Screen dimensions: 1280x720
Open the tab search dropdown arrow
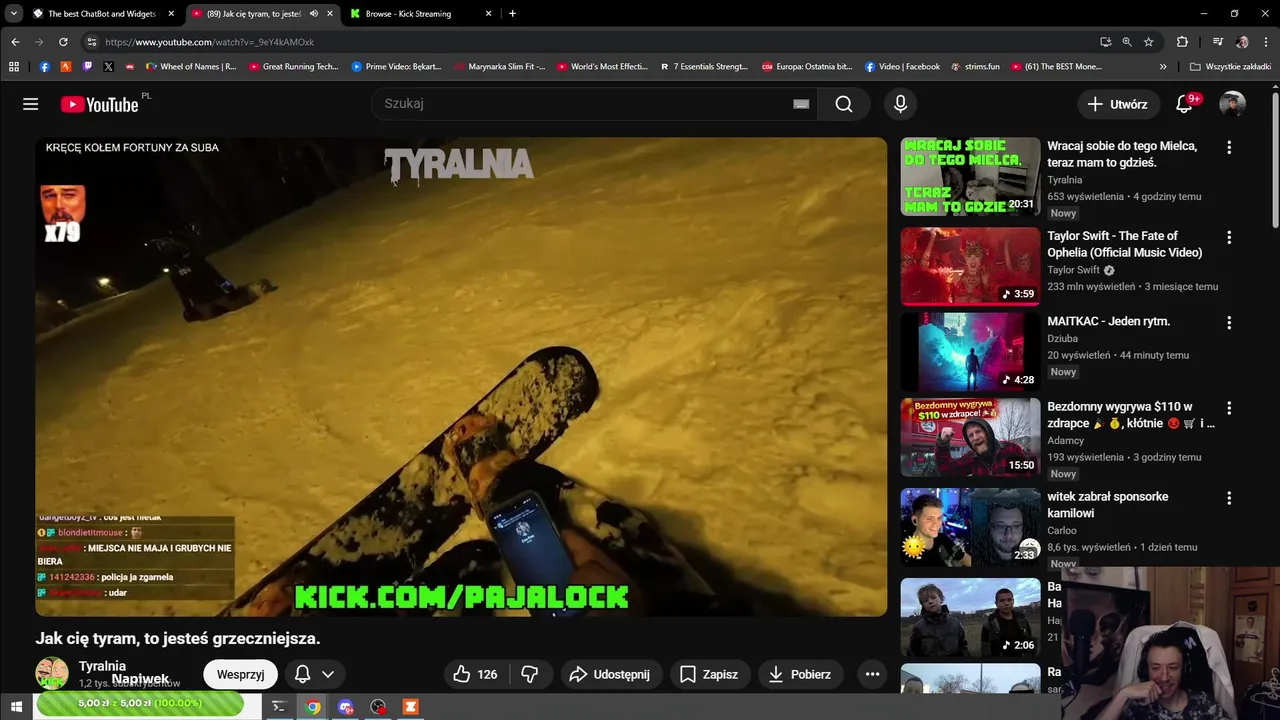pos(14,14)
